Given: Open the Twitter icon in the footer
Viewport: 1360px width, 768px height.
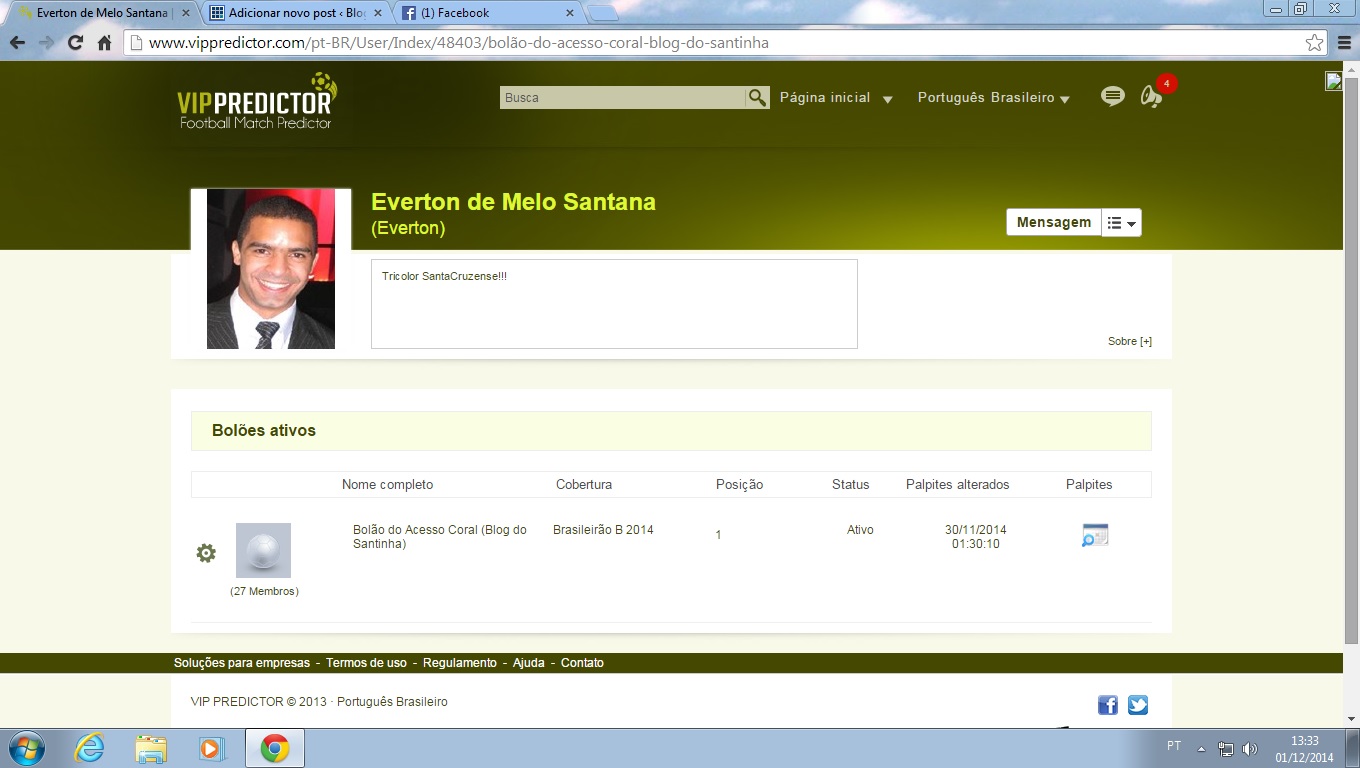Looking at the screenshot, I should coord(1138,705).
